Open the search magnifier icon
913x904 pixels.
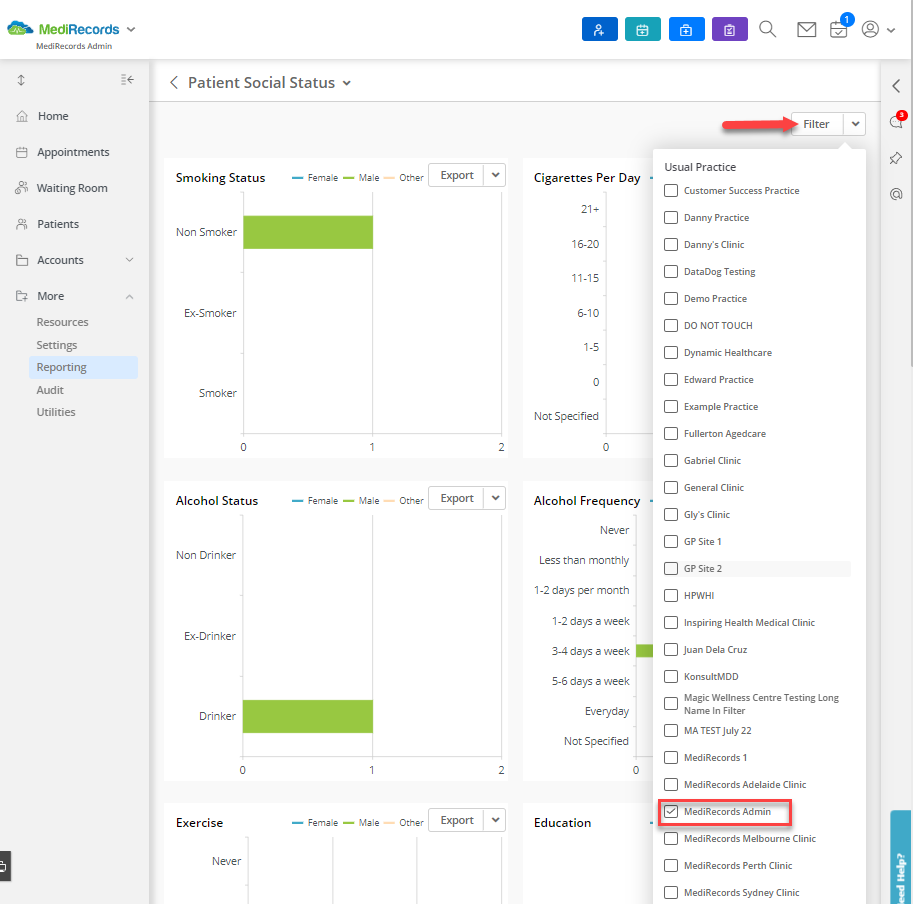click(x=767, y=29)
